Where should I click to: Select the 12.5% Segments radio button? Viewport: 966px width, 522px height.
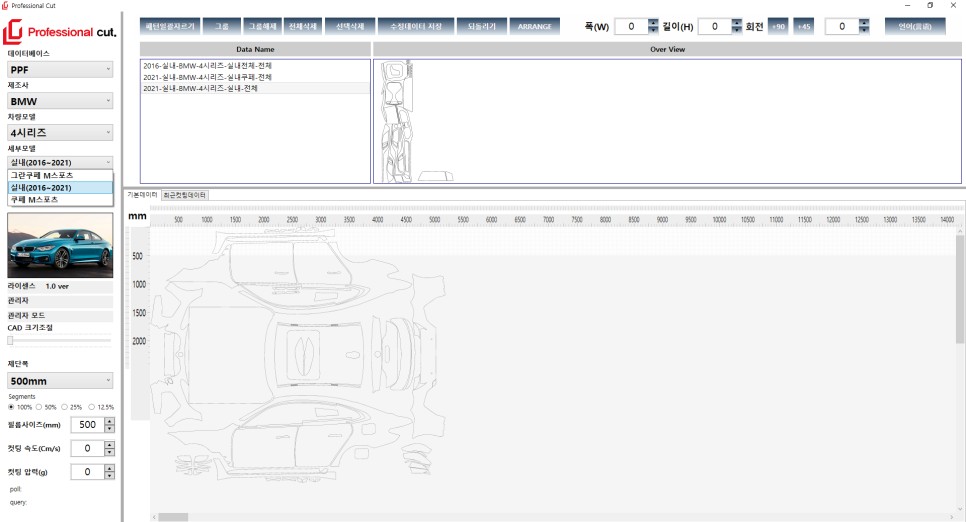click(x=91, y=407)
